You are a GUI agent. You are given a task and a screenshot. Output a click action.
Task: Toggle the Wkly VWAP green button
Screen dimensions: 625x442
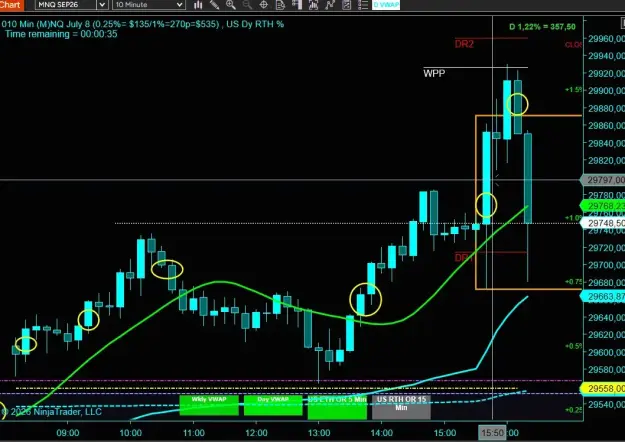[209, 405]
